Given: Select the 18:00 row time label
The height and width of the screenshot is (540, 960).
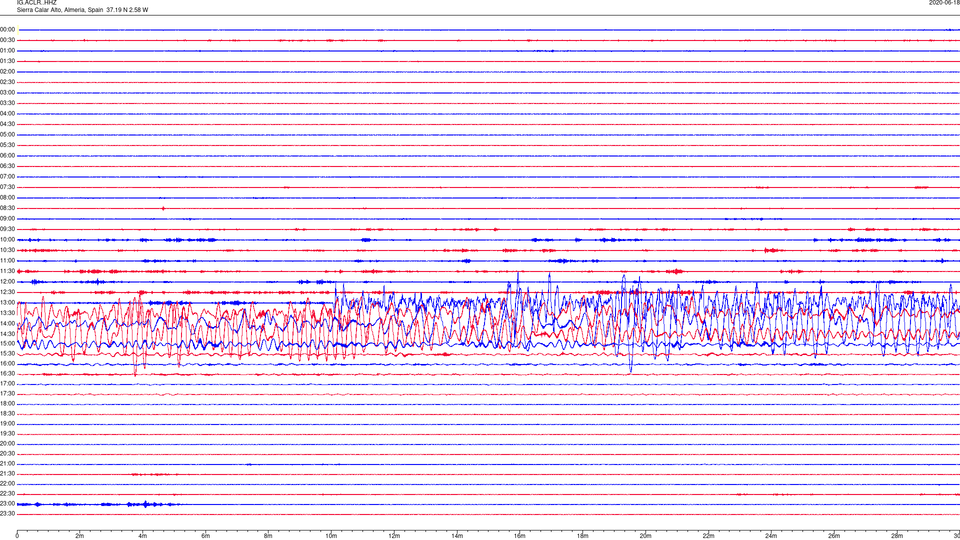Looking at the screenshot, I should [x=7, y=404].
